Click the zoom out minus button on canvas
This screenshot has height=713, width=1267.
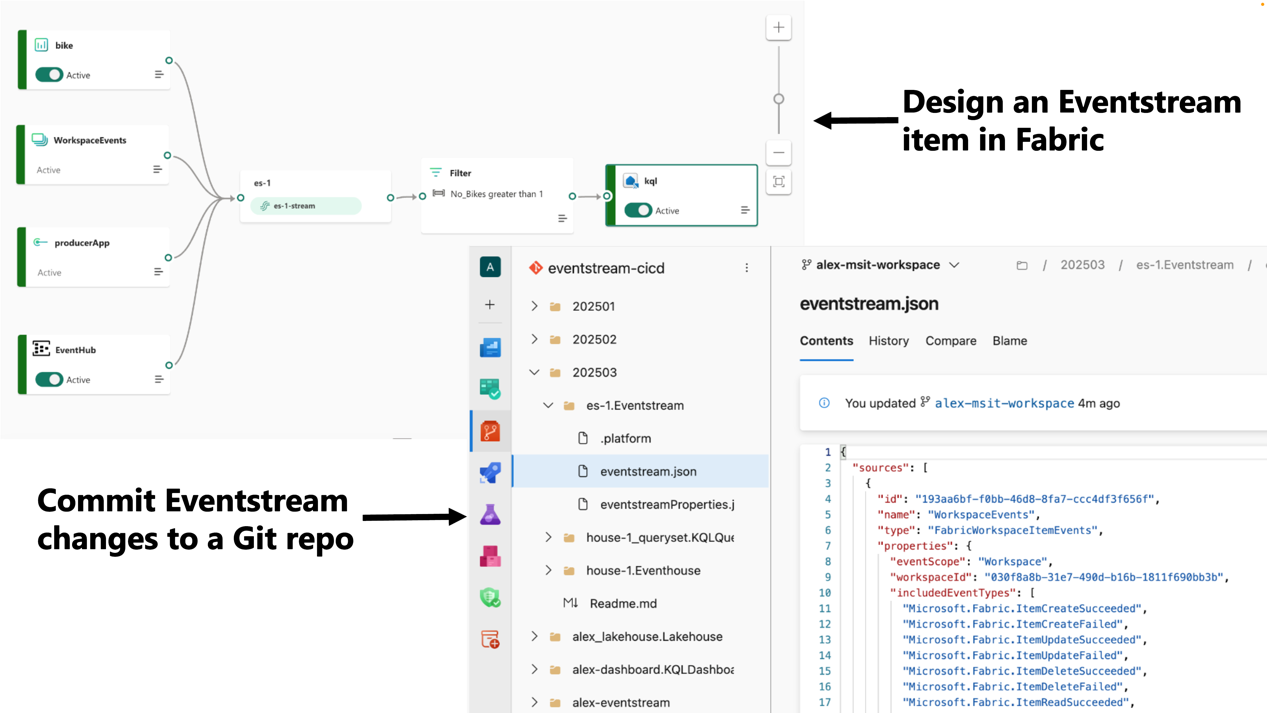click(778, 153)
